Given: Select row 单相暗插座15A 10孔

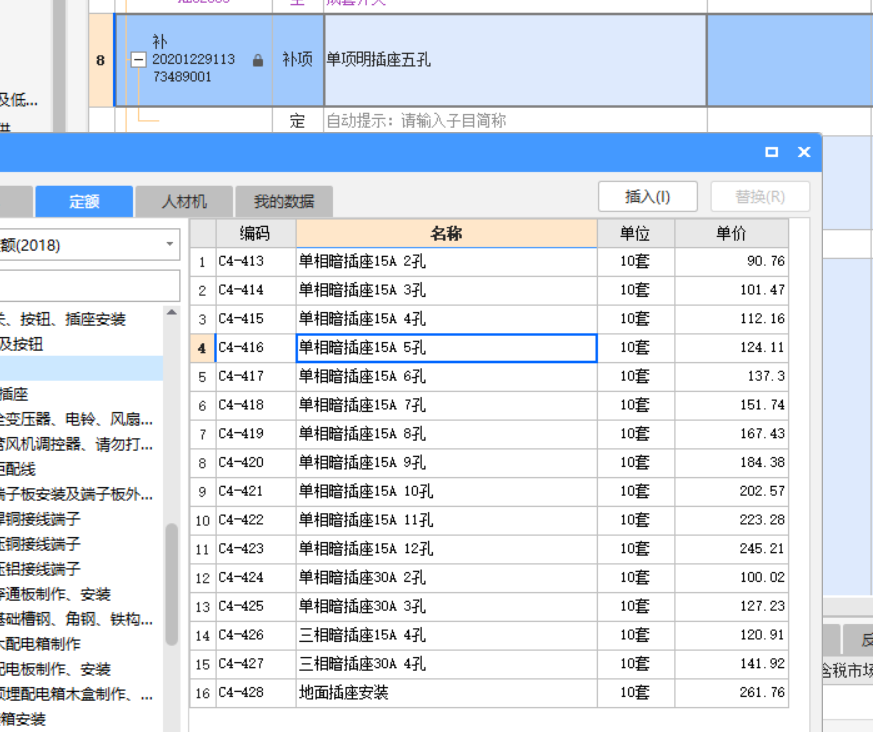Looking at the screenshot, I should (447, 492).
